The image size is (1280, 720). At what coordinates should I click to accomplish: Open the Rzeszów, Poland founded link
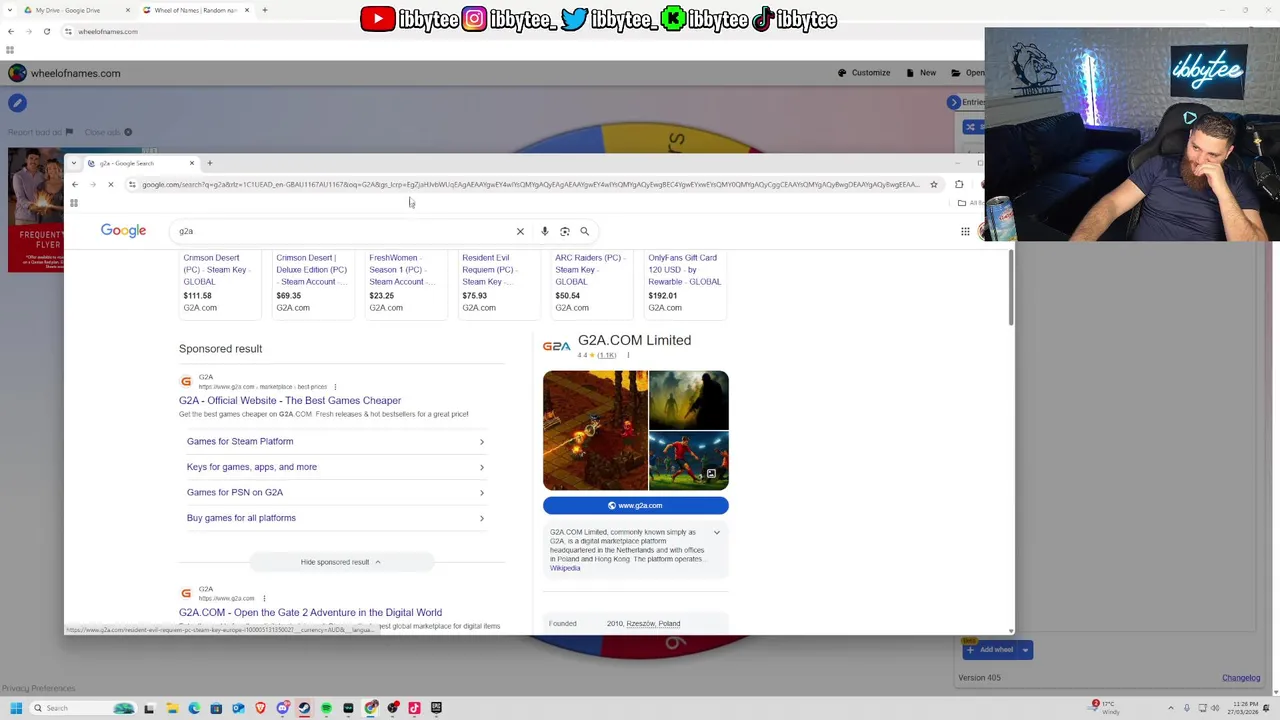(x=653, y=623)
